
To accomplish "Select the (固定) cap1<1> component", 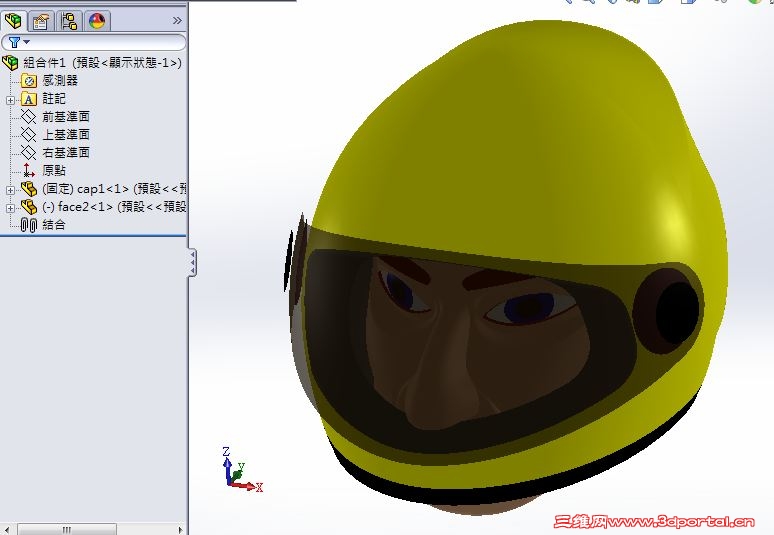I will (x=114, y=189).
